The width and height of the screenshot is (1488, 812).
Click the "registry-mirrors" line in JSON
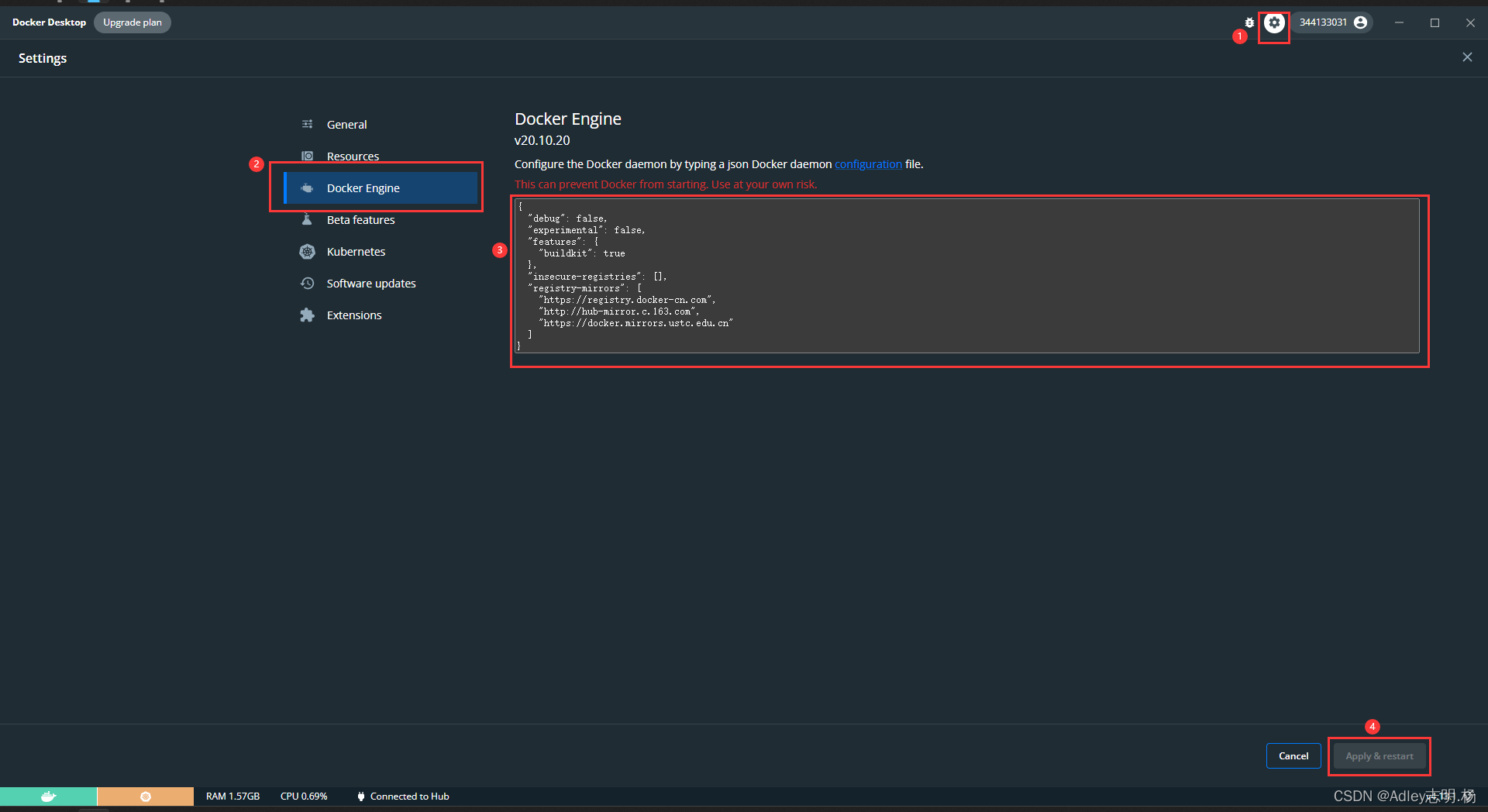point(585,288)
